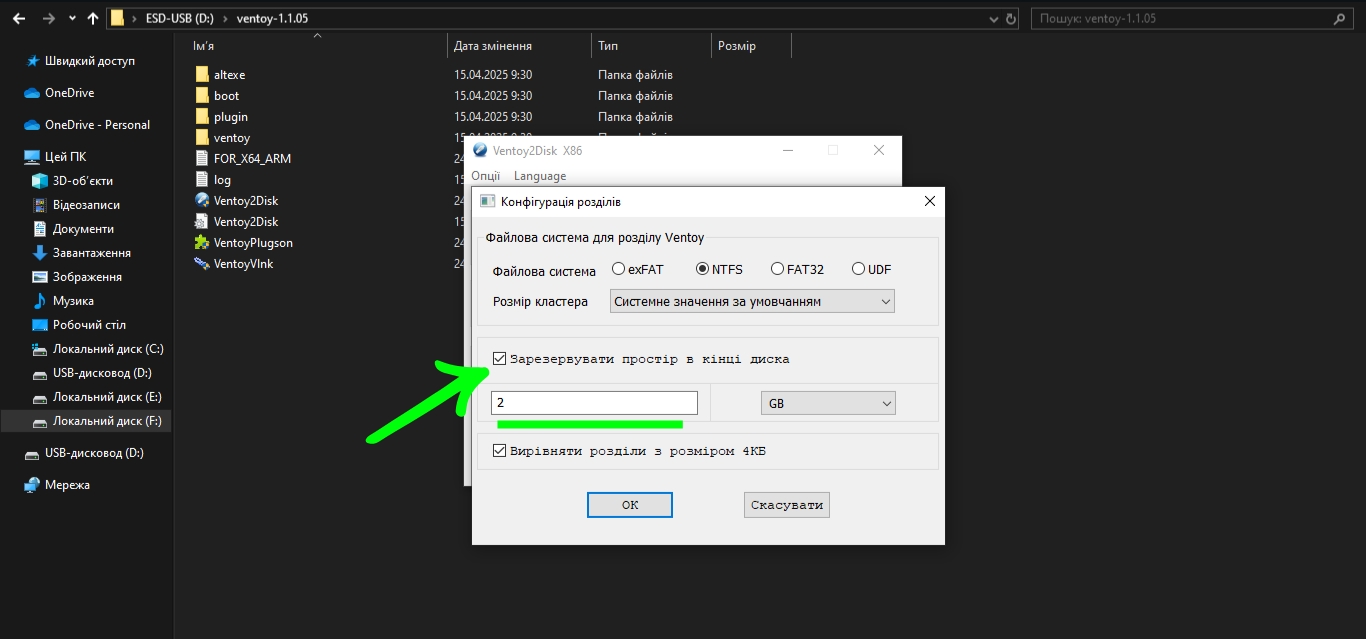Click the date 15.04.2025 9:30 for altexe
The width and height of the screenshot is (1366, 639).
[493, 75]
